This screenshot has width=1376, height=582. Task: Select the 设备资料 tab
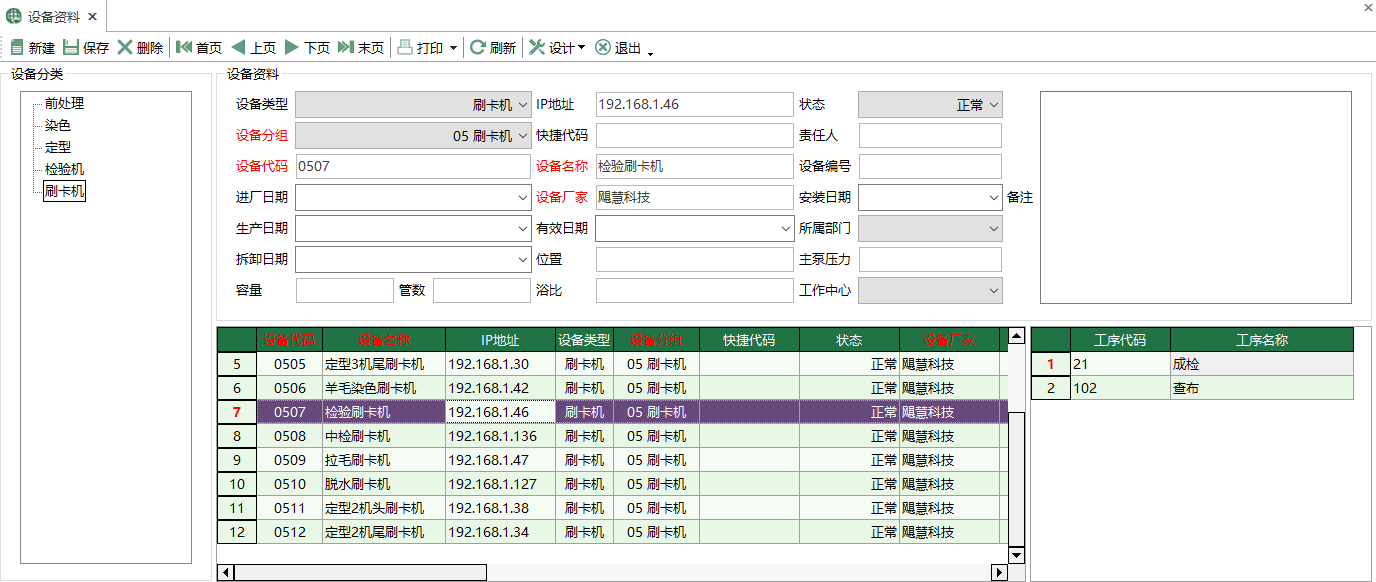coord(54,16)
